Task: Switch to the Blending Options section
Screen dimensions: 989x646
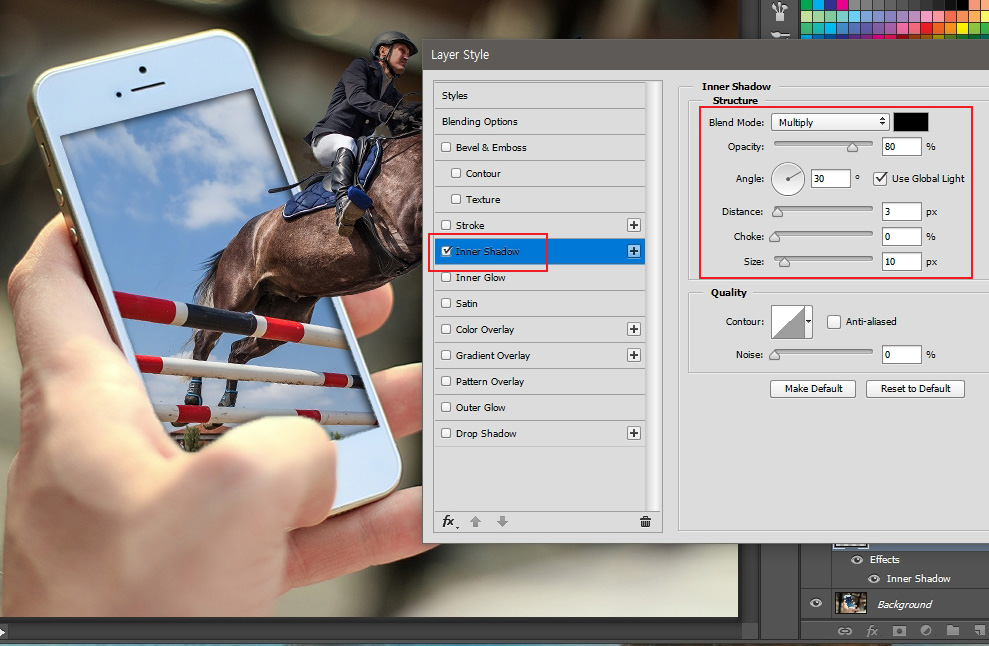Action: (480, 121)
